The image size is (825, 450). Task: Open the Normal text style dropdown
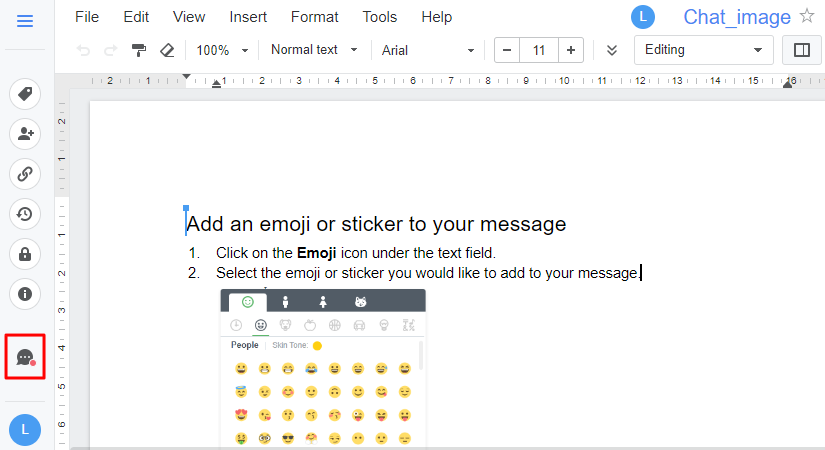click(x=314, y=50)
